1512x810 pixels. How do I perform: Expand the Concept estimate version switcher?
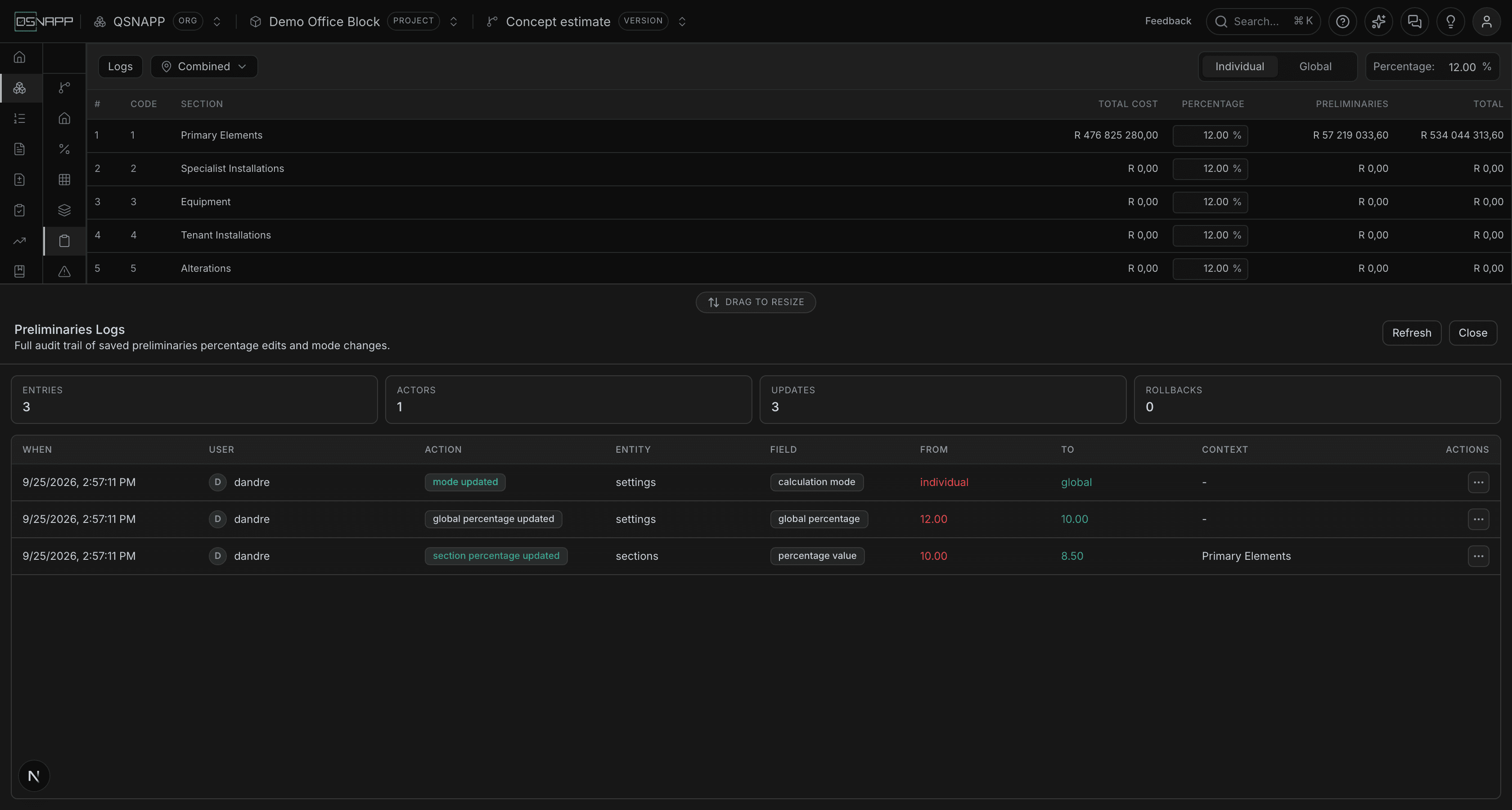(x=682, y=22)
